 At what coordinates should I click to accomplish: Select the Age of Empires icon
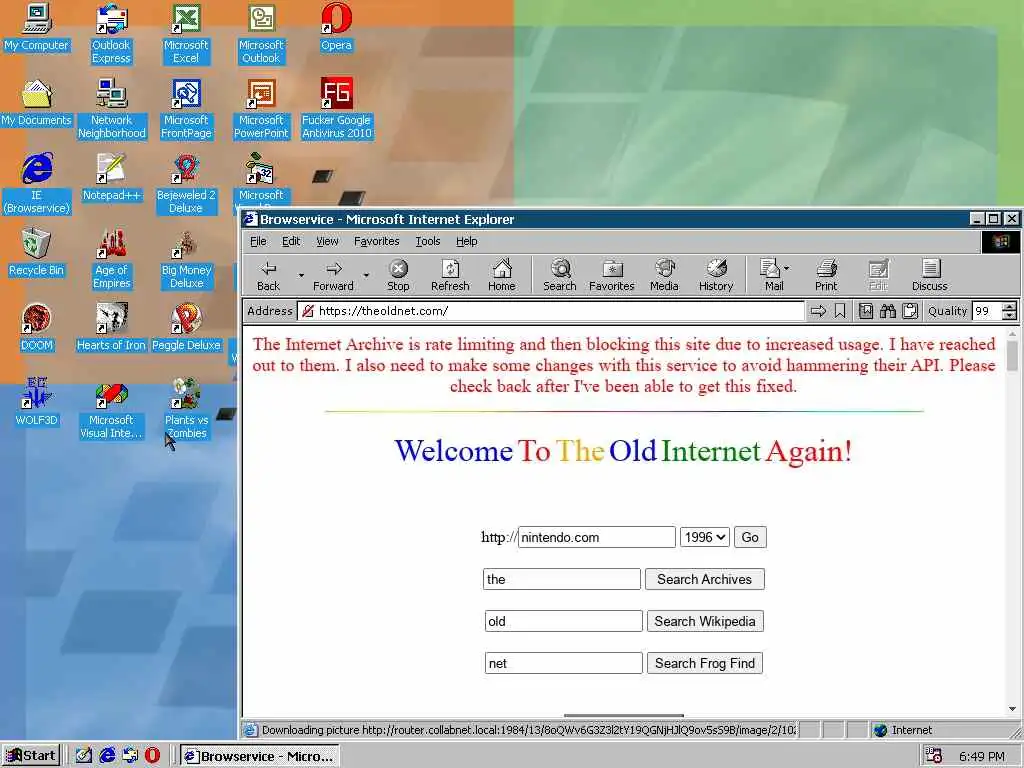[x=112, y=259]
